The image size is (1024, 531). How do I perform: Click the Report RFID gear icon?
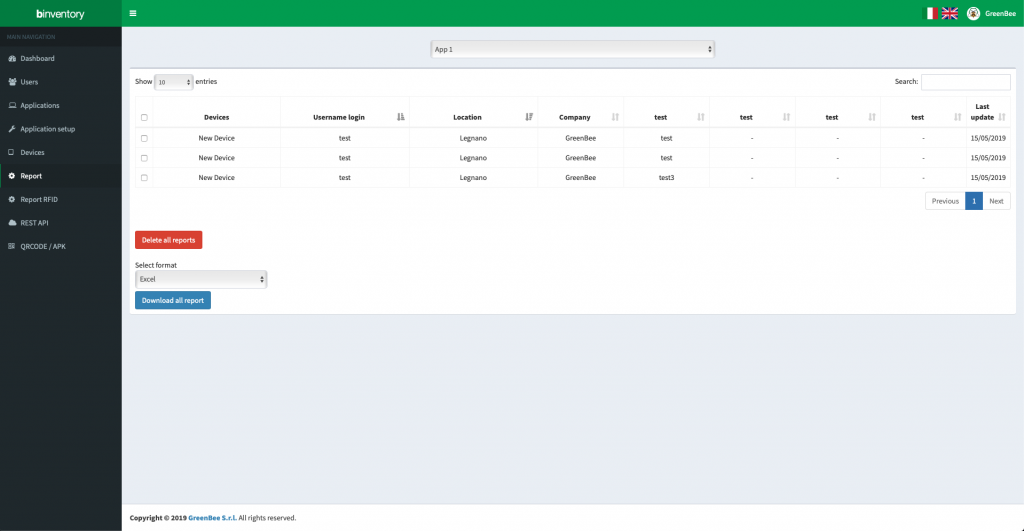[x=12, y=199]
